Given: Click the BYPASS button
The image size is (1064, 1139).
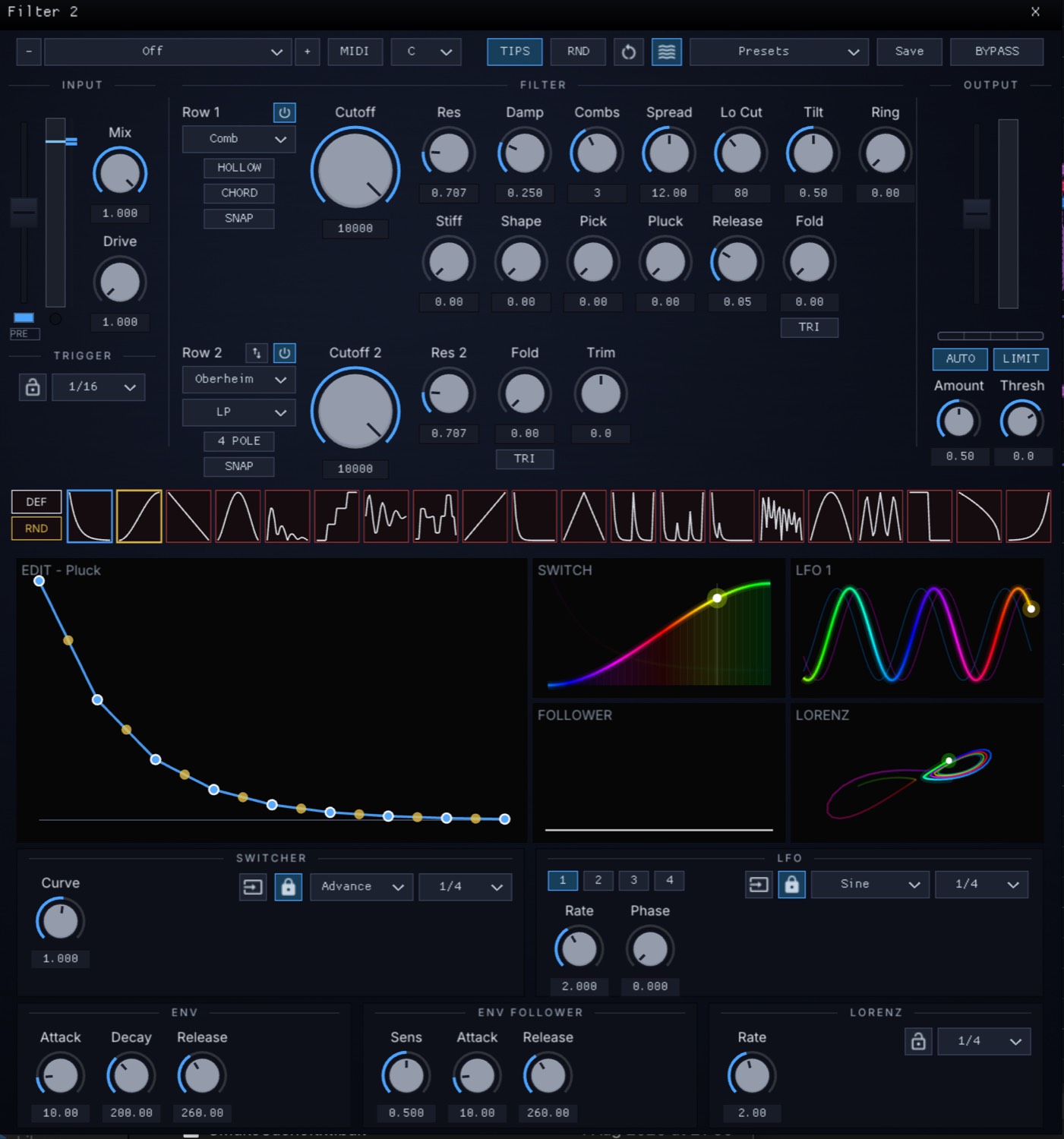Looking at the screenshot, I should (x=997, y=52).
